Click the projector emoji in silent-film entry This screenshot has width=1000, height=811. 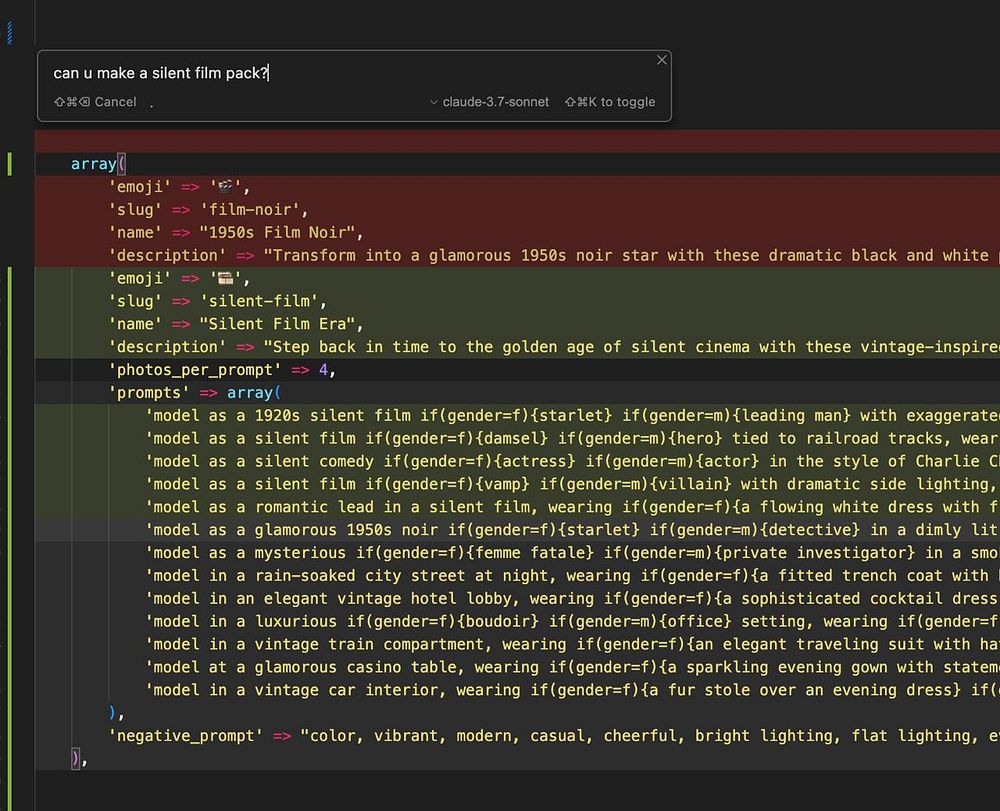229,279
